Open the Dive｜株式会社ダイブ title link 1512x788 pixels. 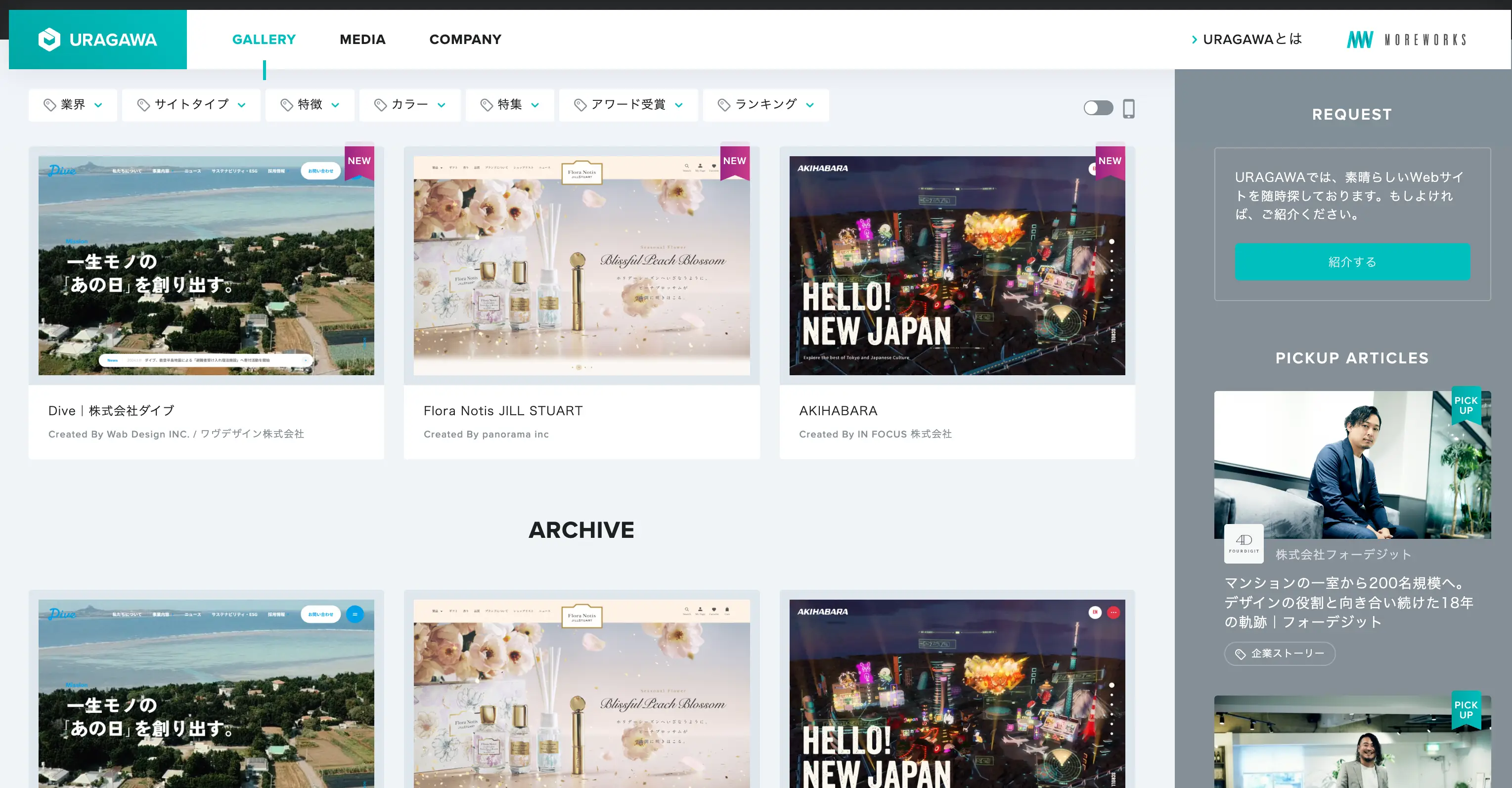click(111, 411)
